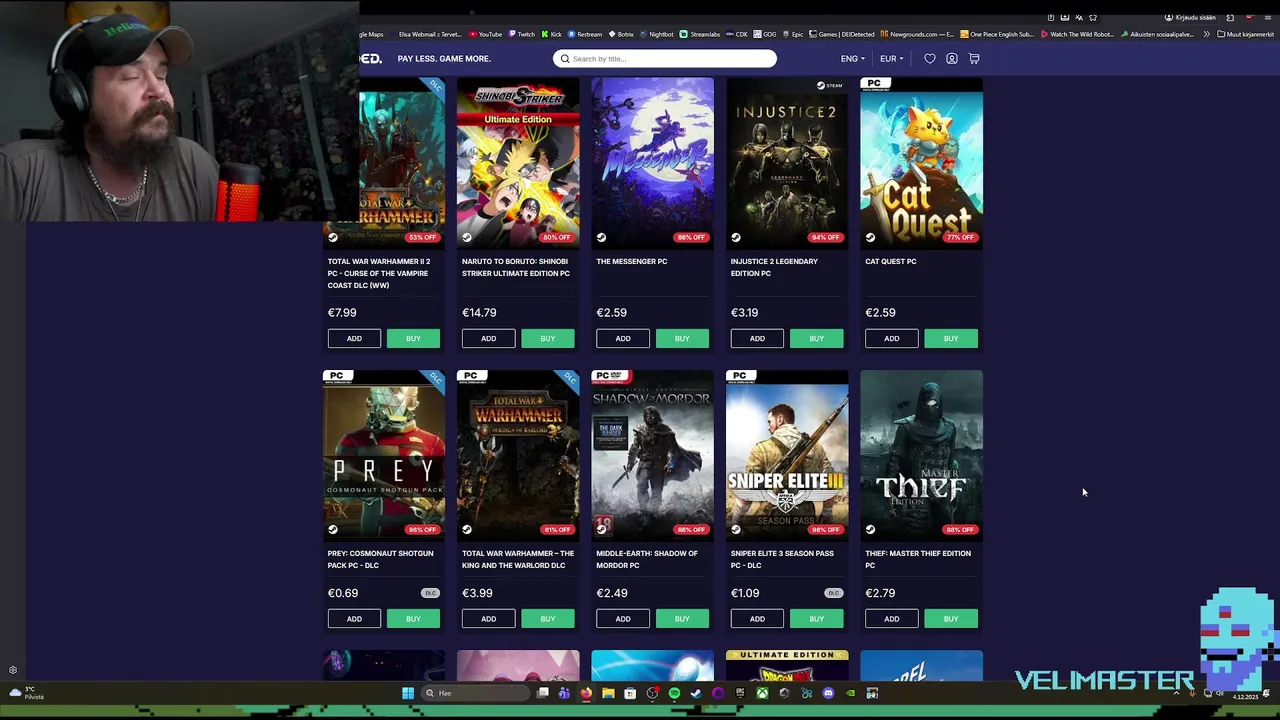Open the wishlist heart icon
Image resolution: width=1280 pixels, height=720 pixels.
pos(929,59)
